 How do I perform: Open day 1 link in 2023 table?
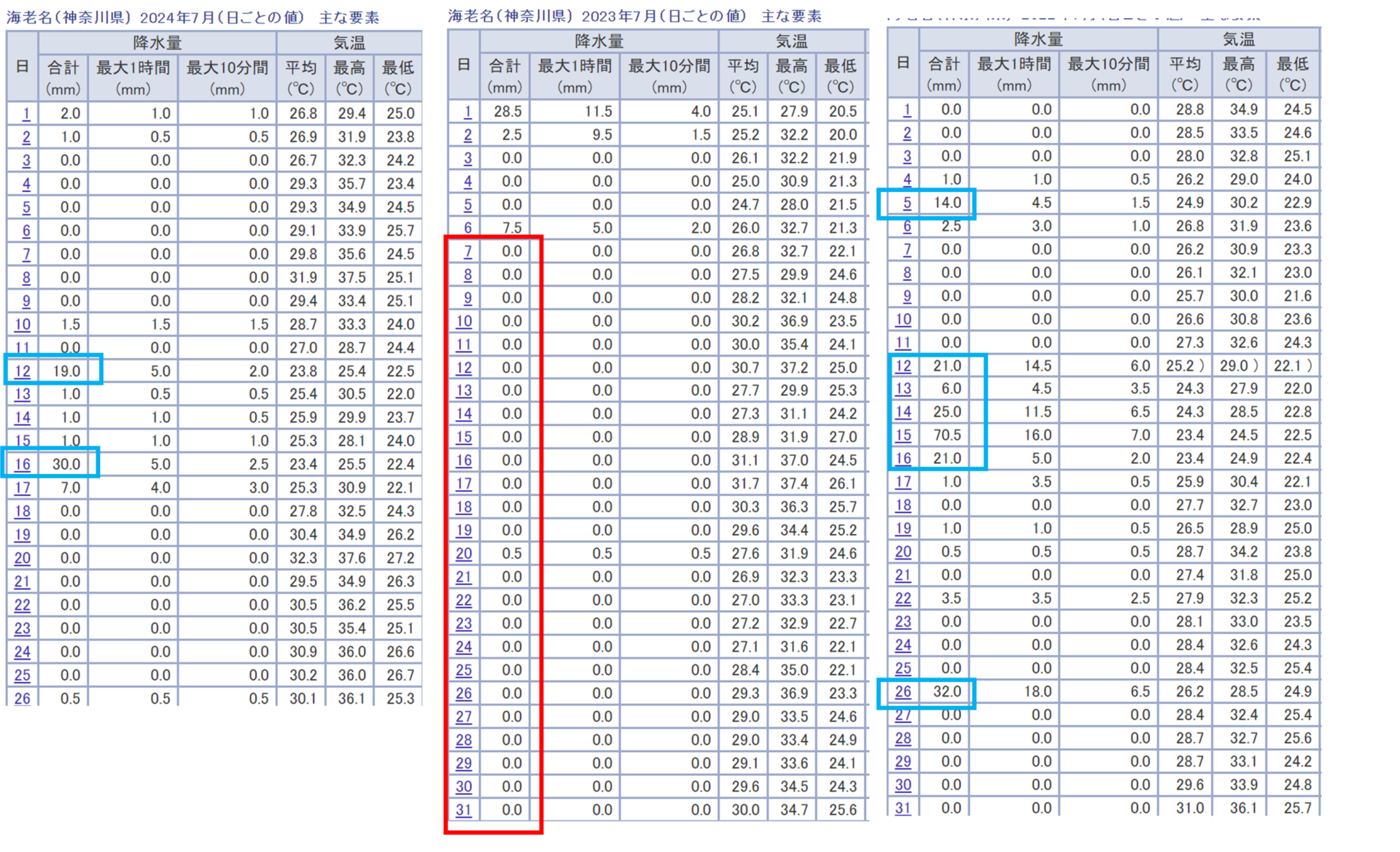point(467,112)
